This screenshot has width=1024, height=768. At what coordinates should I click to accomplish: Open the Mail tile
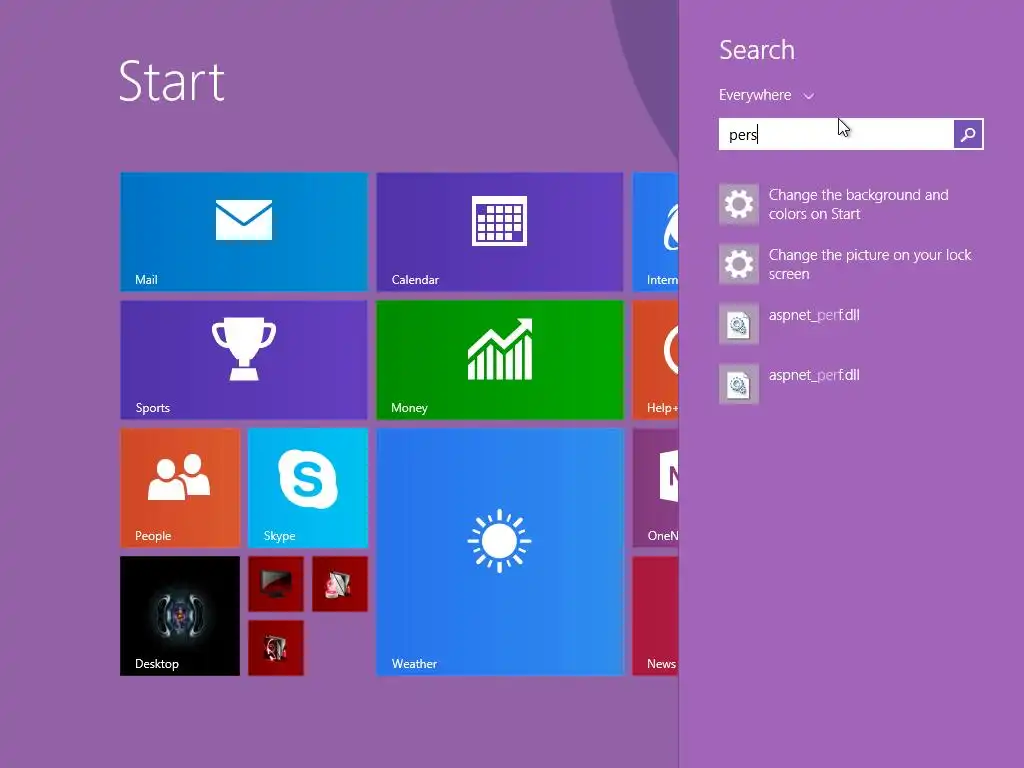(244, 232)
